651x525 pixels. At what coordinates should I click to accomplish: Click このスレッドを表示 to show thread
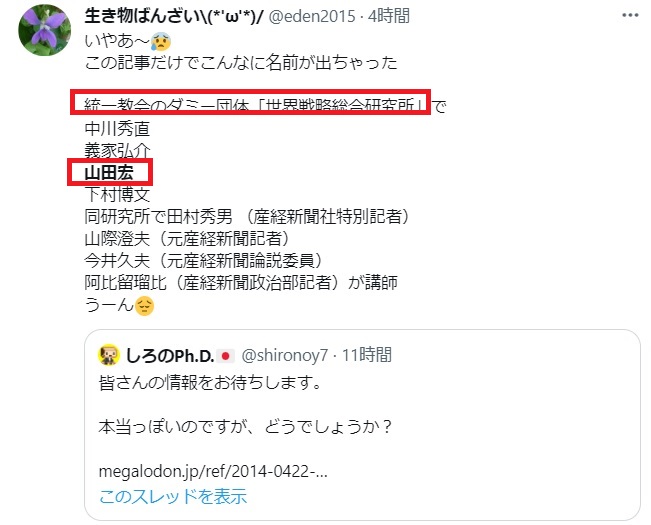pos(173,496)
